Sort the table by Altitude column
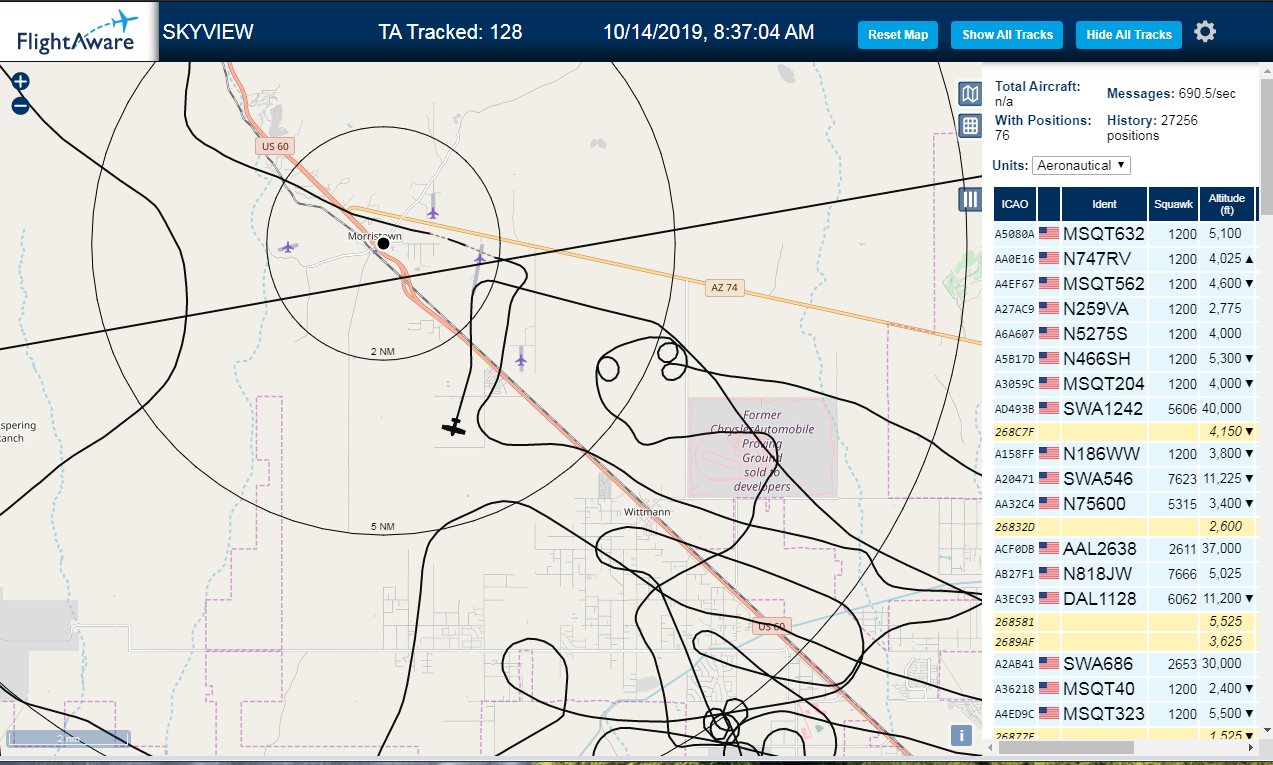 pyautogui.click(x=1226, y=204)
